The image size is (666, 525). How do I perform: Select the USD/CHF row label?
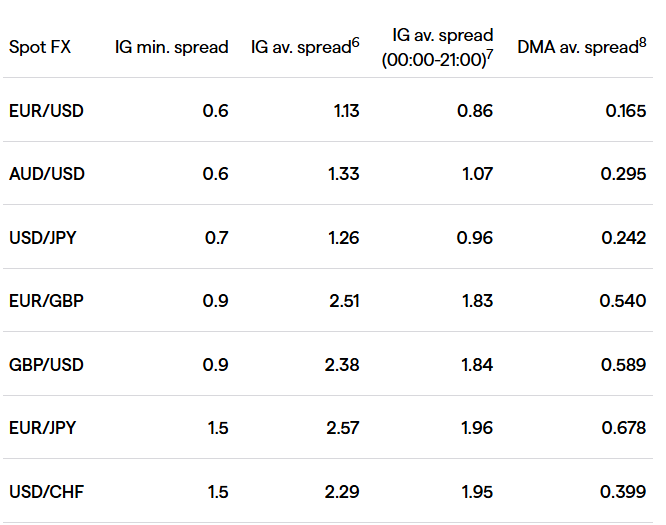tap(46, 491)
